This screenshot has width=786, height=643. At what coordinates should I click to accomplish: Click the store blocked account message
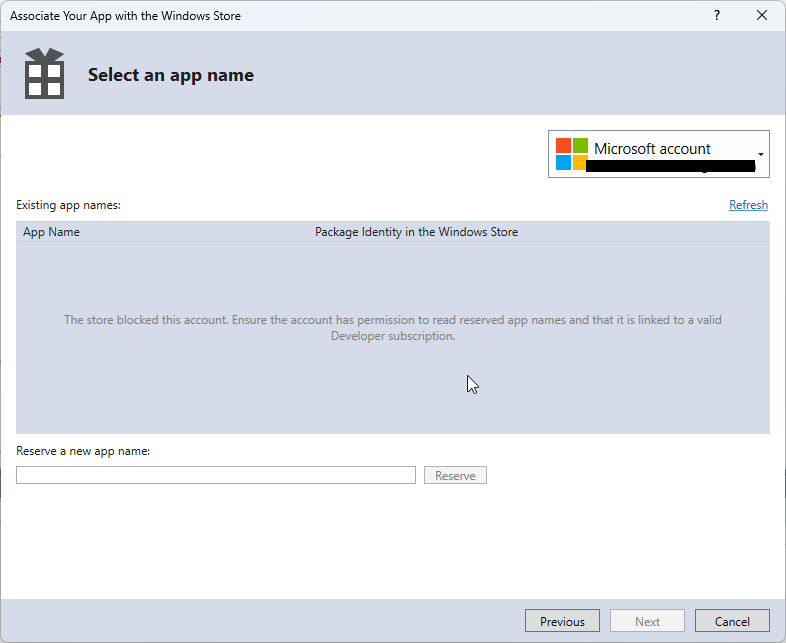[392, 328]
